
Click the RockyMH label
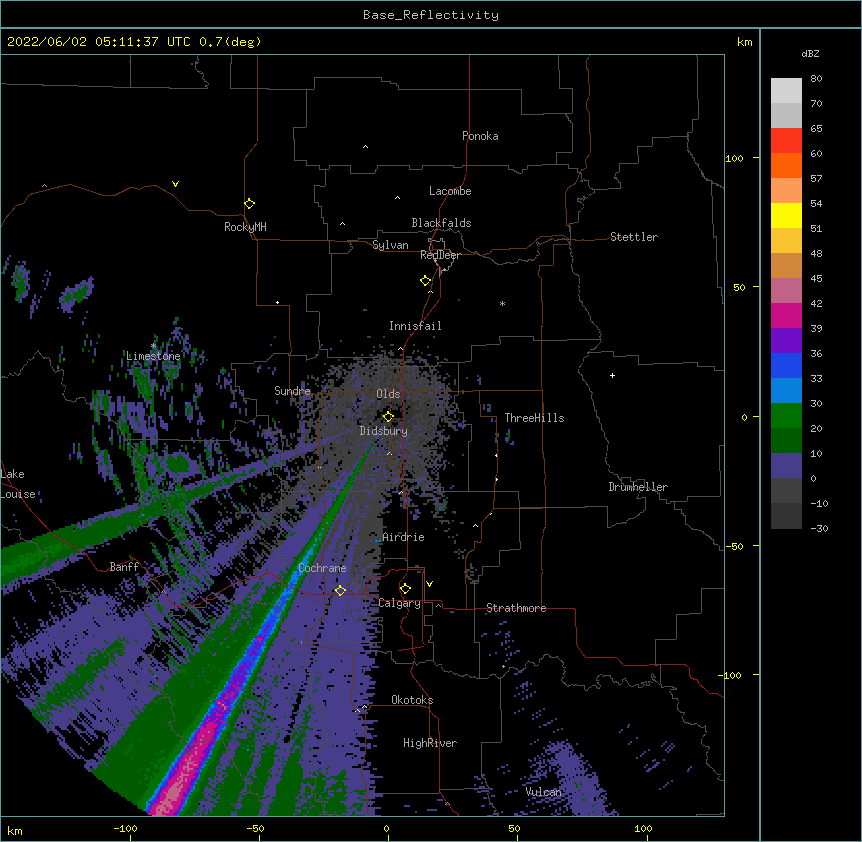(245, 227)
